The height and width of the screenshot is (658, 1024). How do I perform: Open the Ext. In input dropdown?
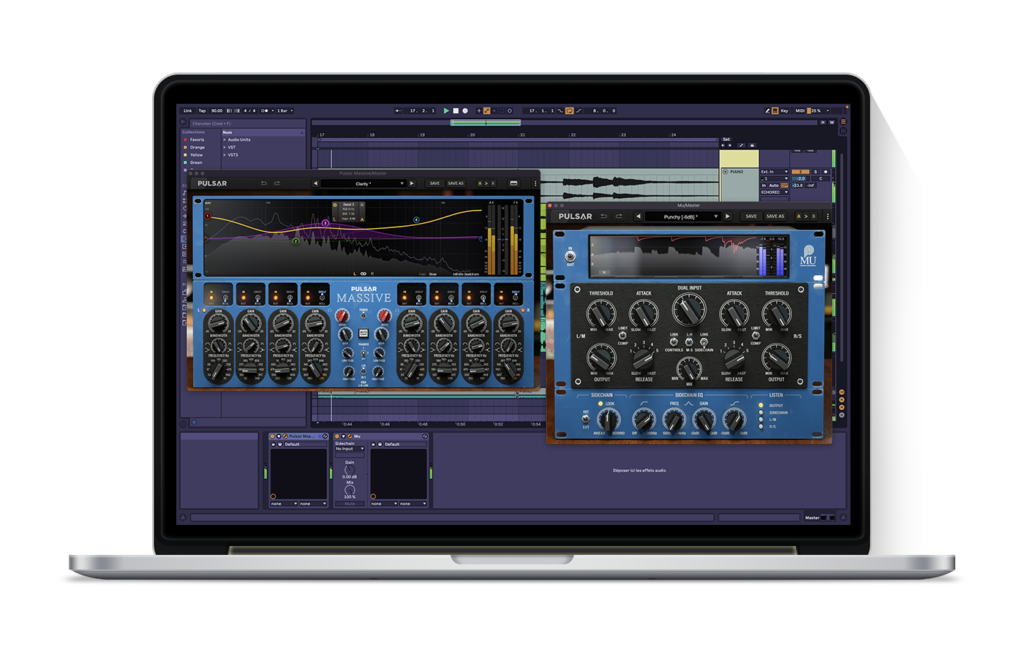point(774,172)
